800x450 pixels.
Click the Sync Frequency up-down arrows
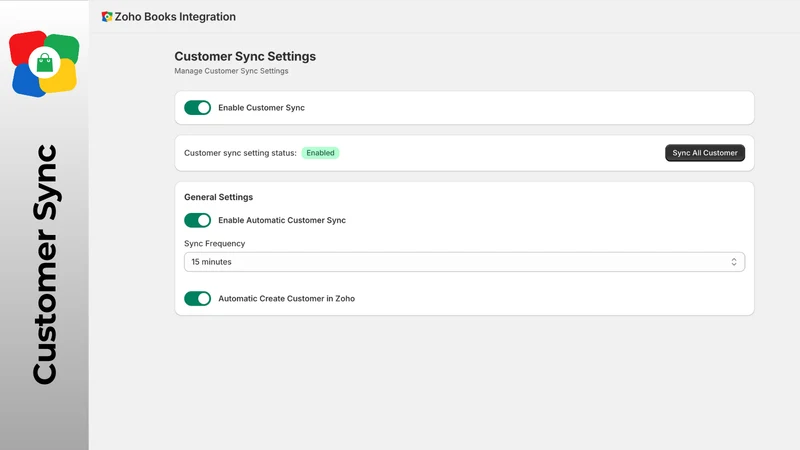point(734,262)
